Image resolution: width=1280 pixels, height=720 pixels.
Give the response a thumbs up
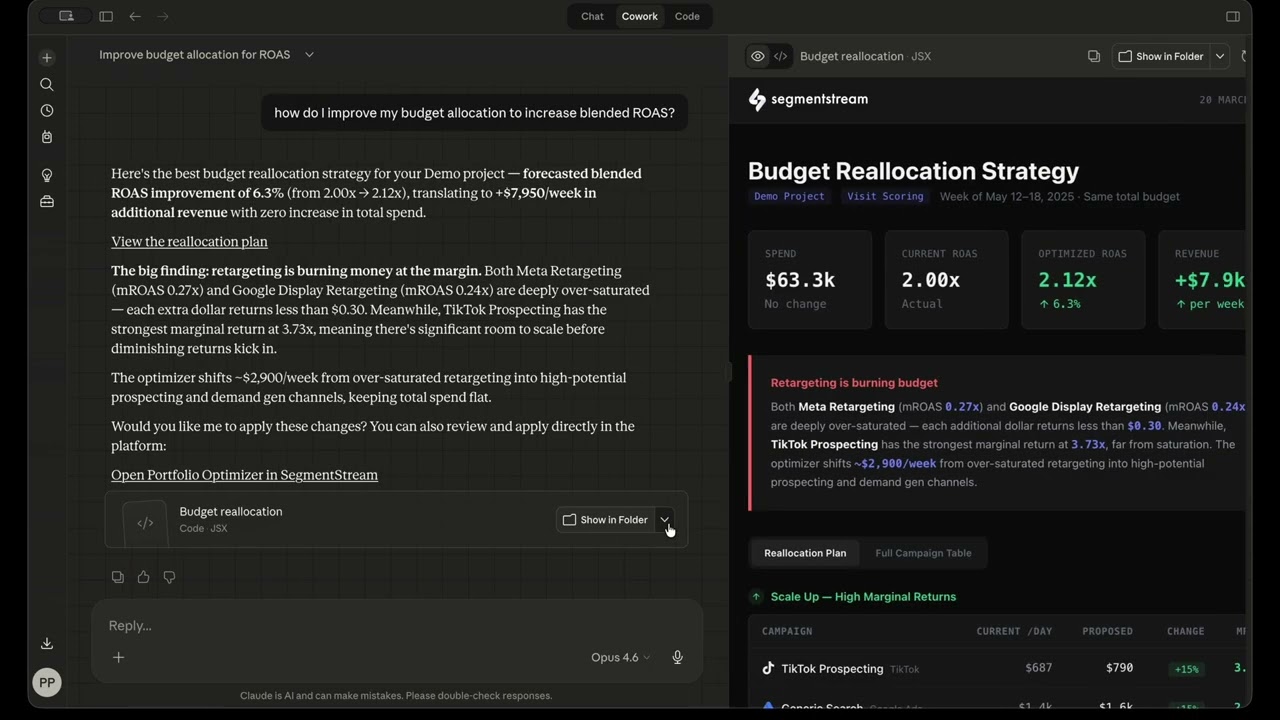click(x=144, y=577)
